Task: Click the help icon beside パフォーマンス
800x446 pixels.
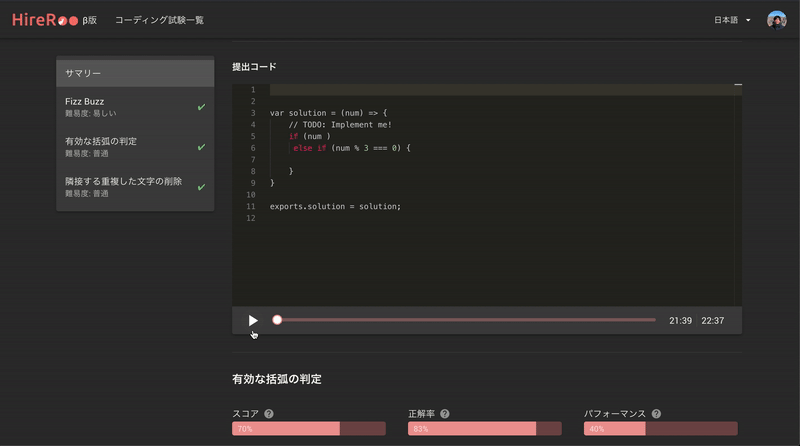Action: (x=656, y=414)
